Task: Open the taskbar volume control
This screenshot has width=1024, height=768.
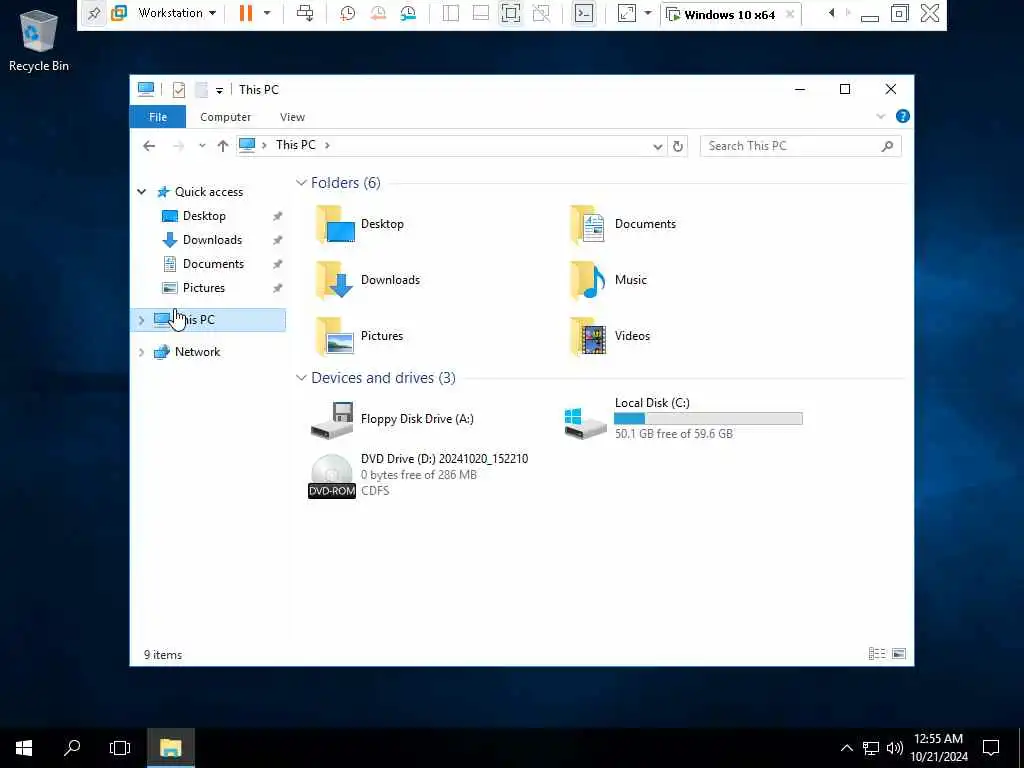Action: tap(895, 748)
